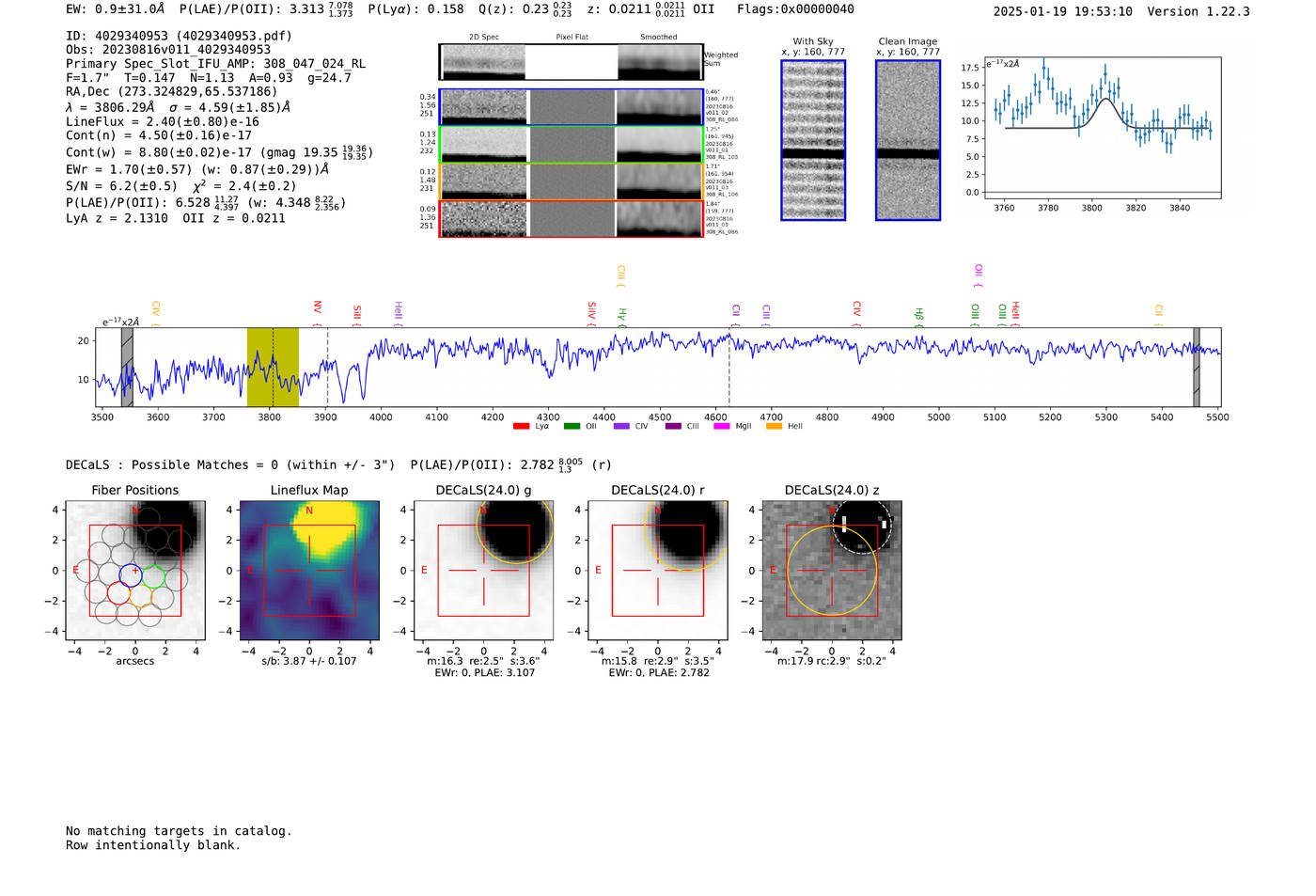The width and height of the screenshot is (1316, 896).
Task: Click the red SiII line marker
Action: (357, 315)
